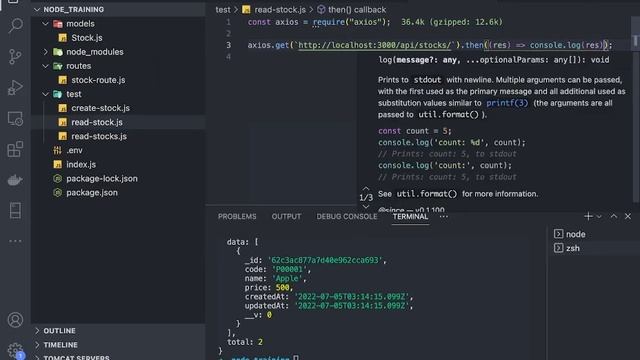
Task: Open the Search view in activity bar
Action: [x=15, y=25]
